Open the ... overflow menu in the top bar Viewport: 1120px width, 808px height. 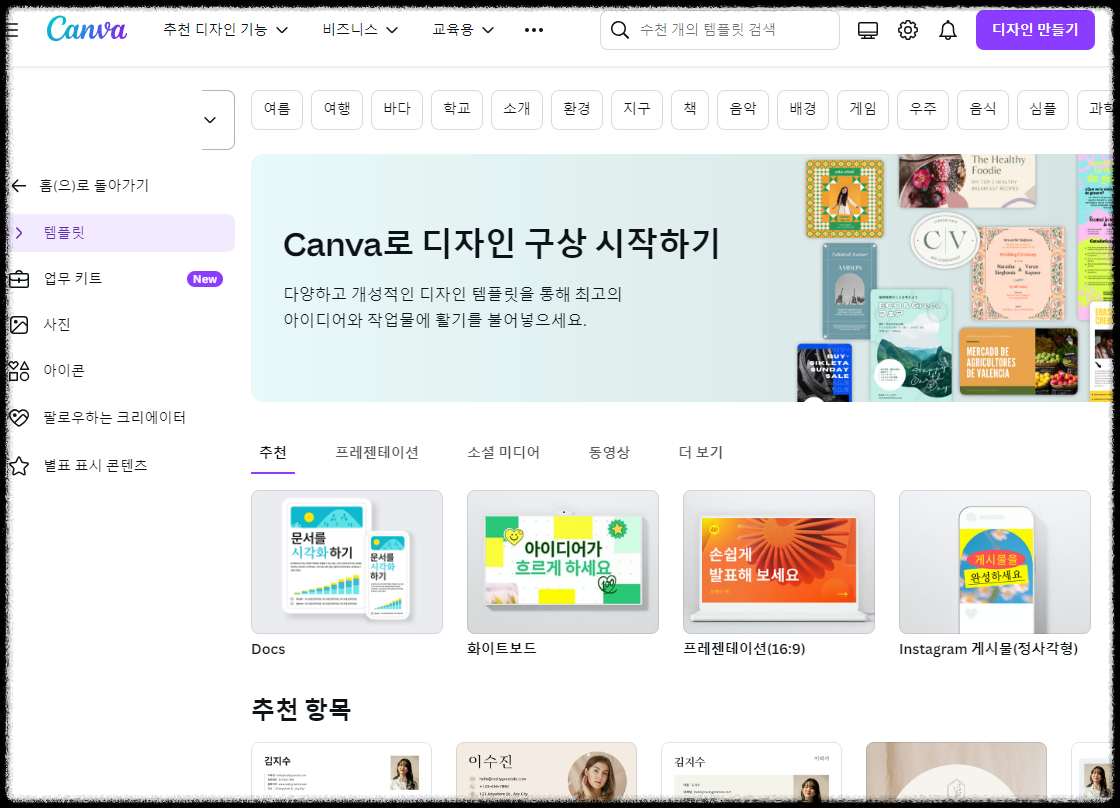(533, 30)
